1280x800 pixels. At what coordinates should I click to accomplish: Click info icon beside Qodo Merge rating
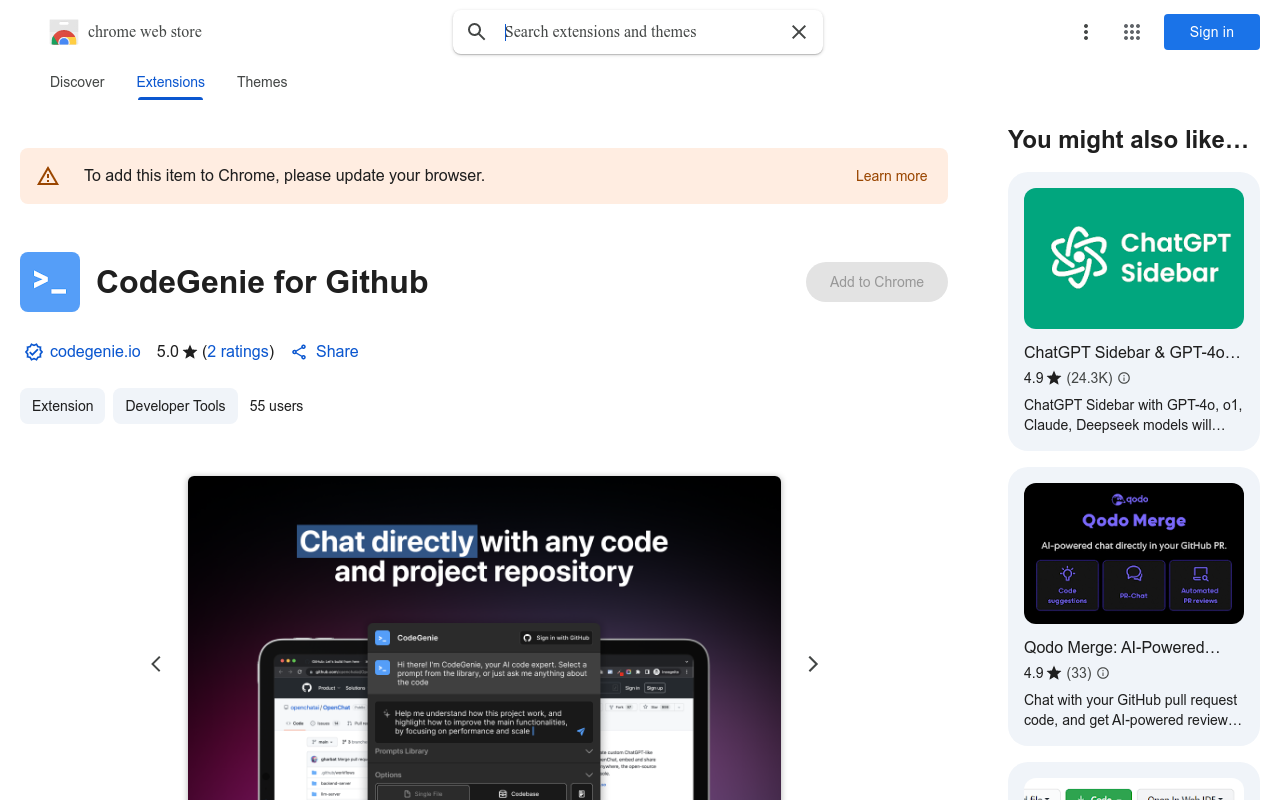1103,673
